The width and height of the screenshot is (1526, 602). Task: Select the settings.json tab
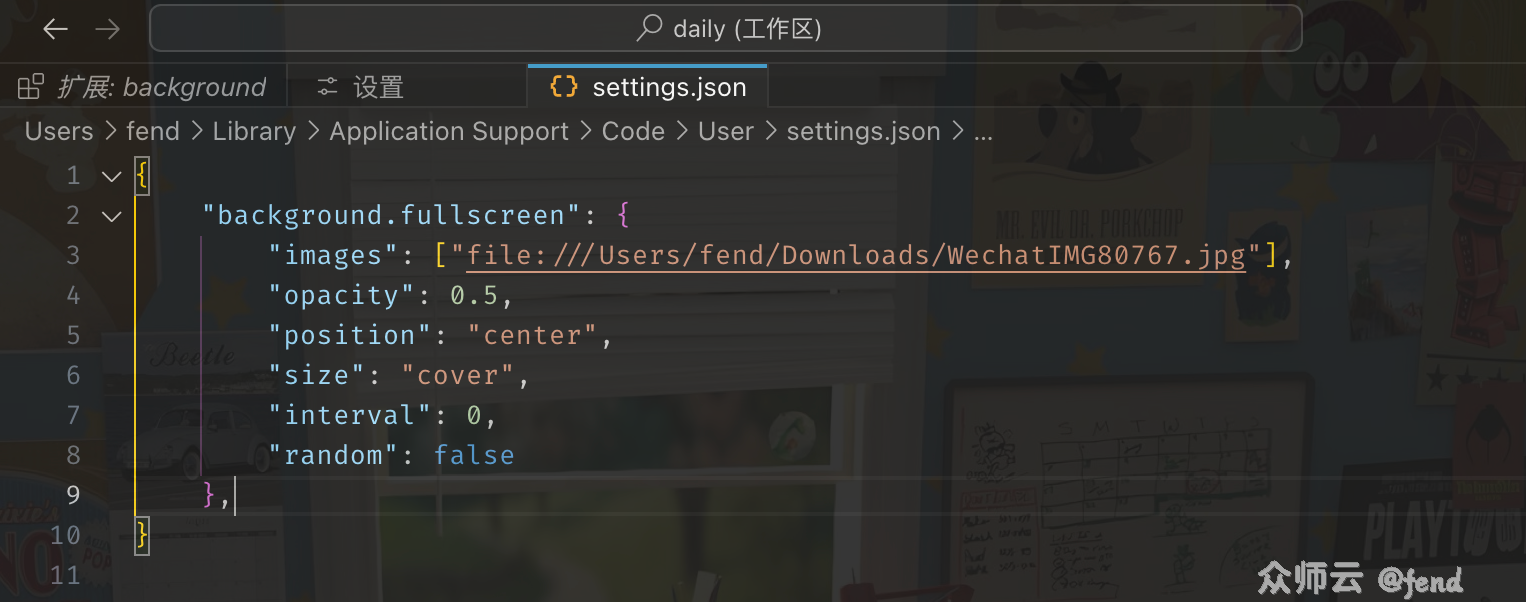tap(647, 87)
